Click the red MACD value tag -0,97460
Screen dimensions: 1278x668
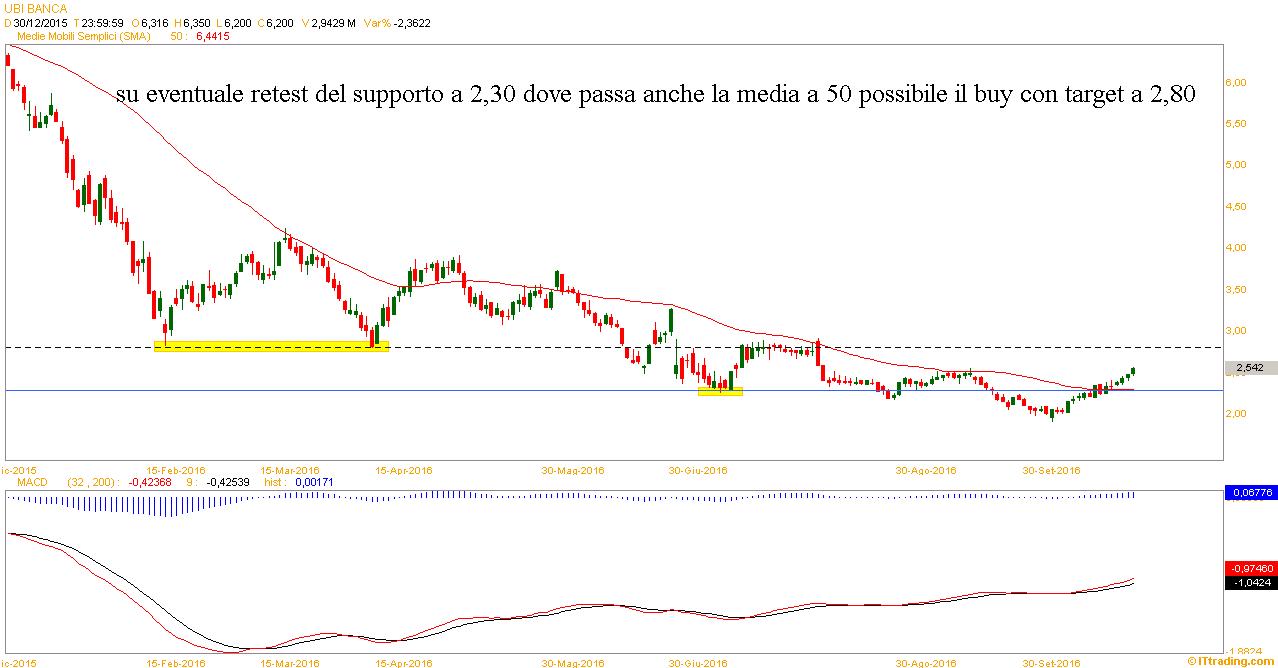pyautogui.click(x=1249, y=568)
